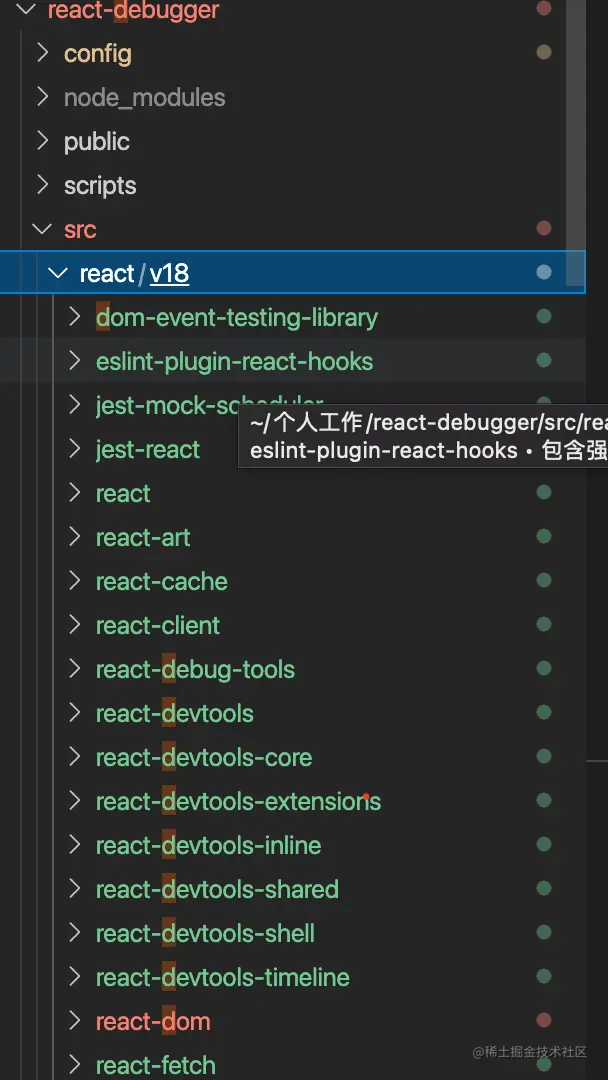
Task: Select the react-devtools folder name
Action: (x=174, y=714)
